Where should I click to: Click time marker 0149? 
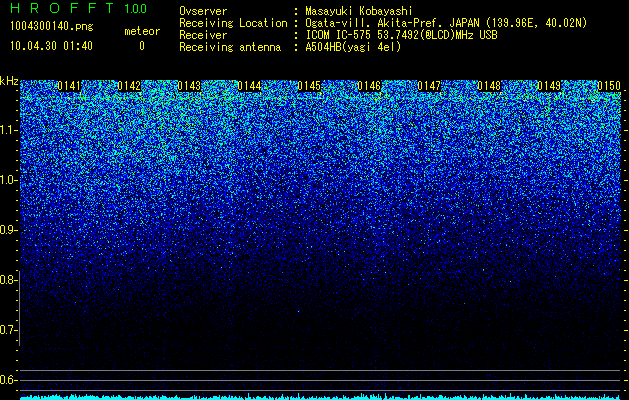tap(549, 86)
